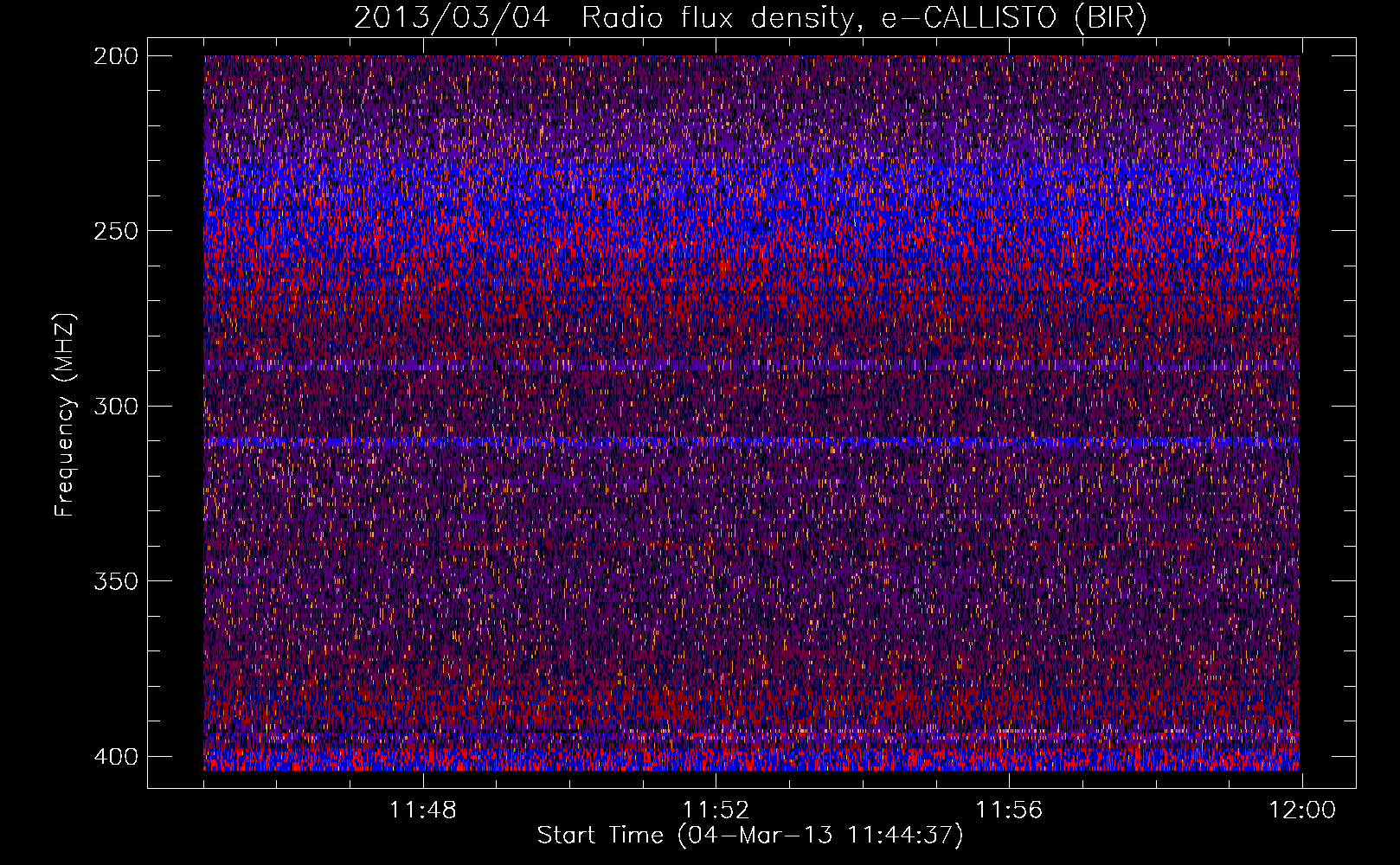Click the dark red band near 385 MHz
This screenshot has height=865, width=1400.
751,705
